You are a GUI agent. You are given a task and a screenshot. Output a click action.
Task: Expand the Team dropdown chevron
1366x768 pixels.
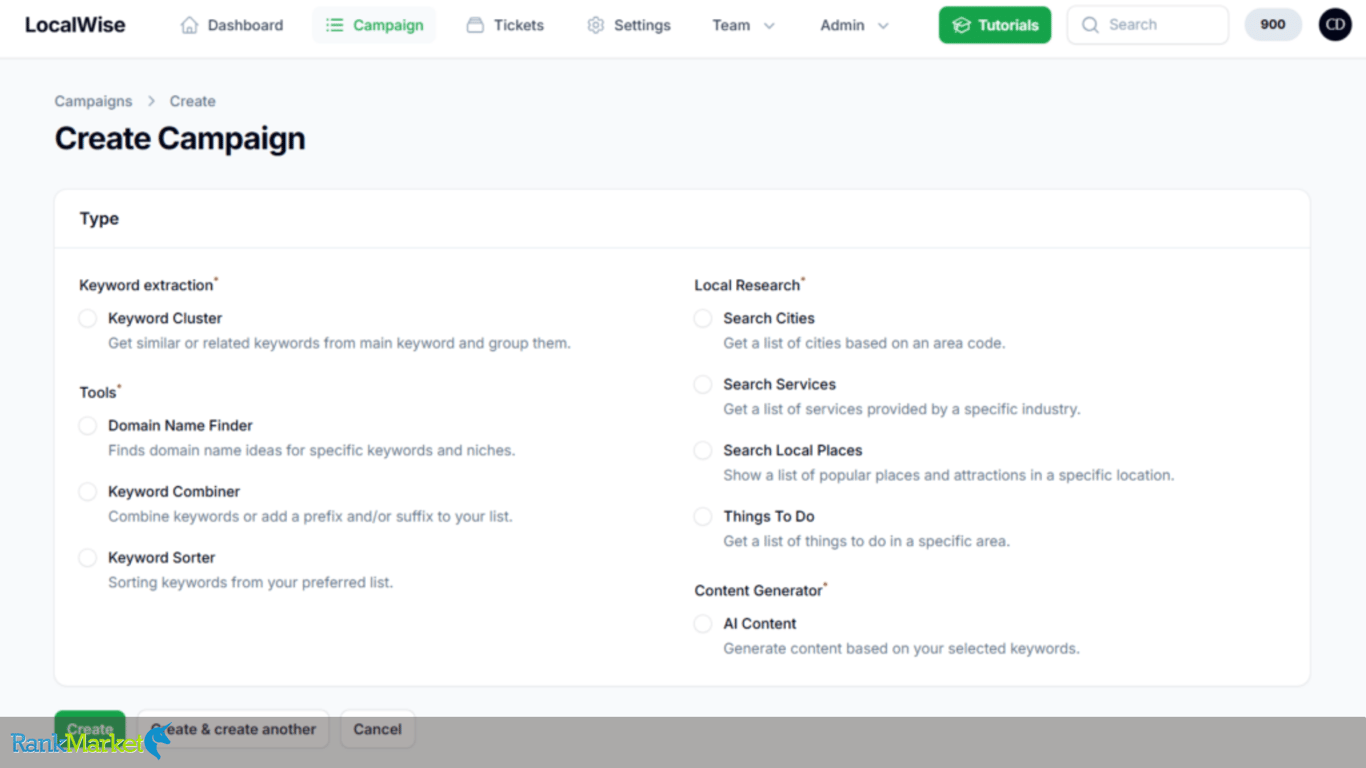coord(769,26)
